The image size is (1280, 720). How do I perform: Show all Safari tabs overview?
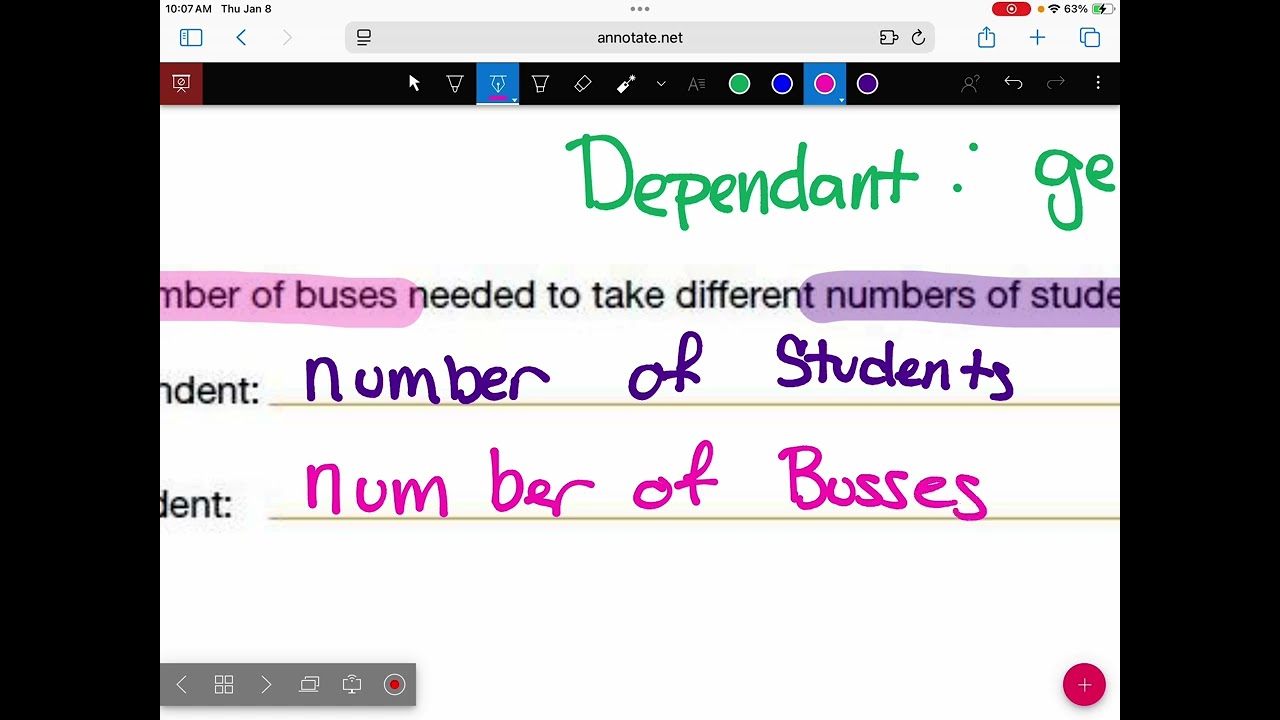pyautogui.click(x=1090, y=38)
